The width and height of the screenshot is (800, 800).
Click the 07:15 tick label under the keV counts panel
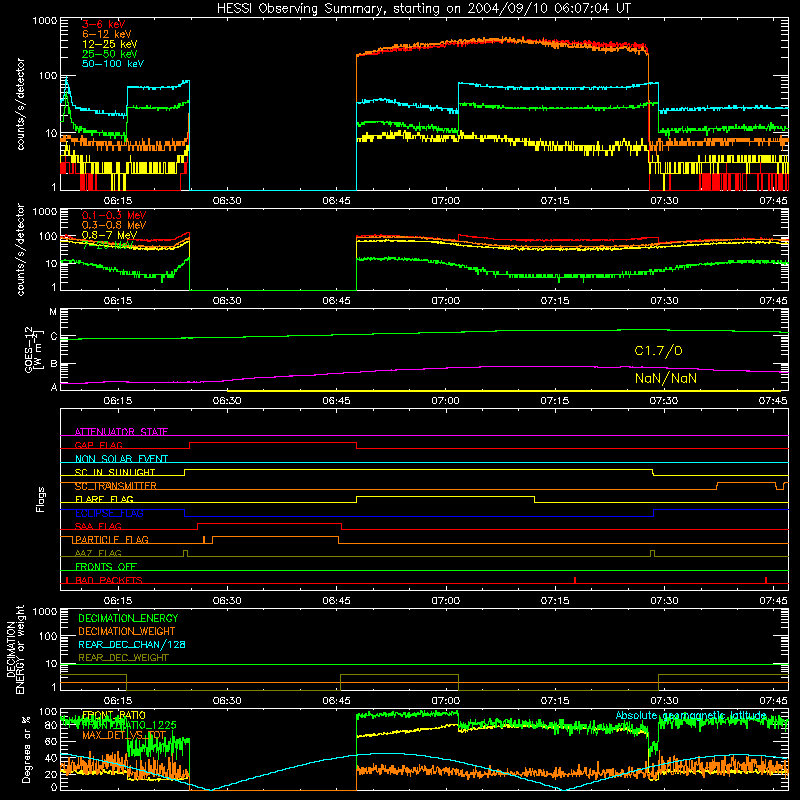click(x=555, y=201)
